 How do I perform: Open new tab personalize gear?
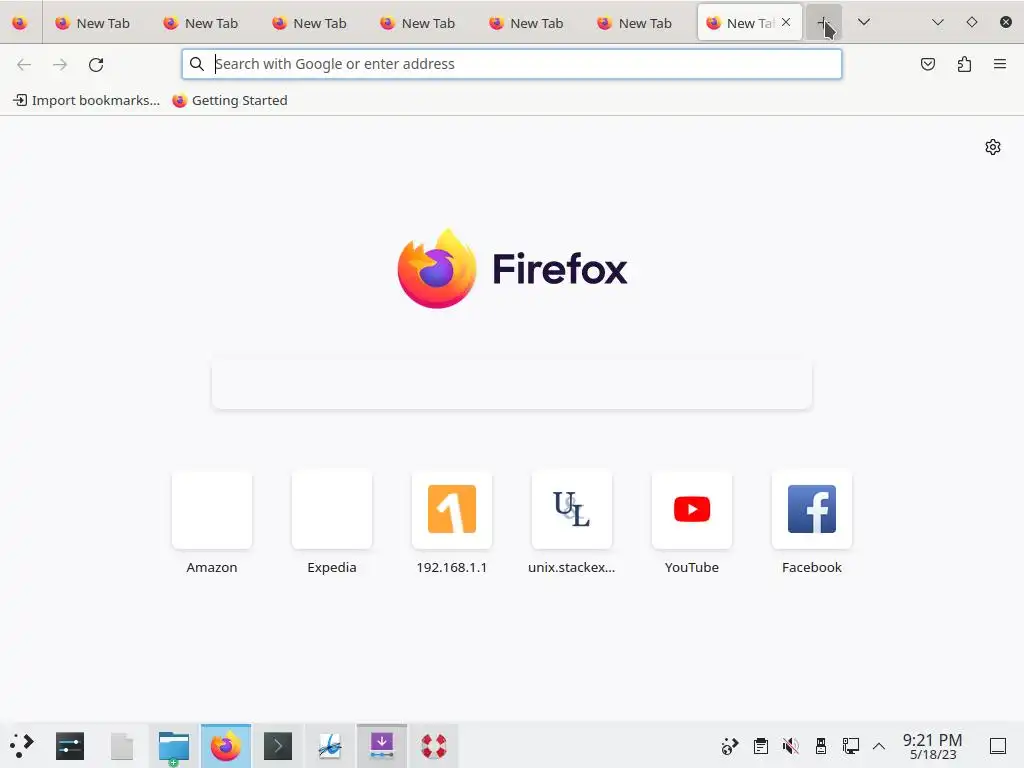[993, 147]
